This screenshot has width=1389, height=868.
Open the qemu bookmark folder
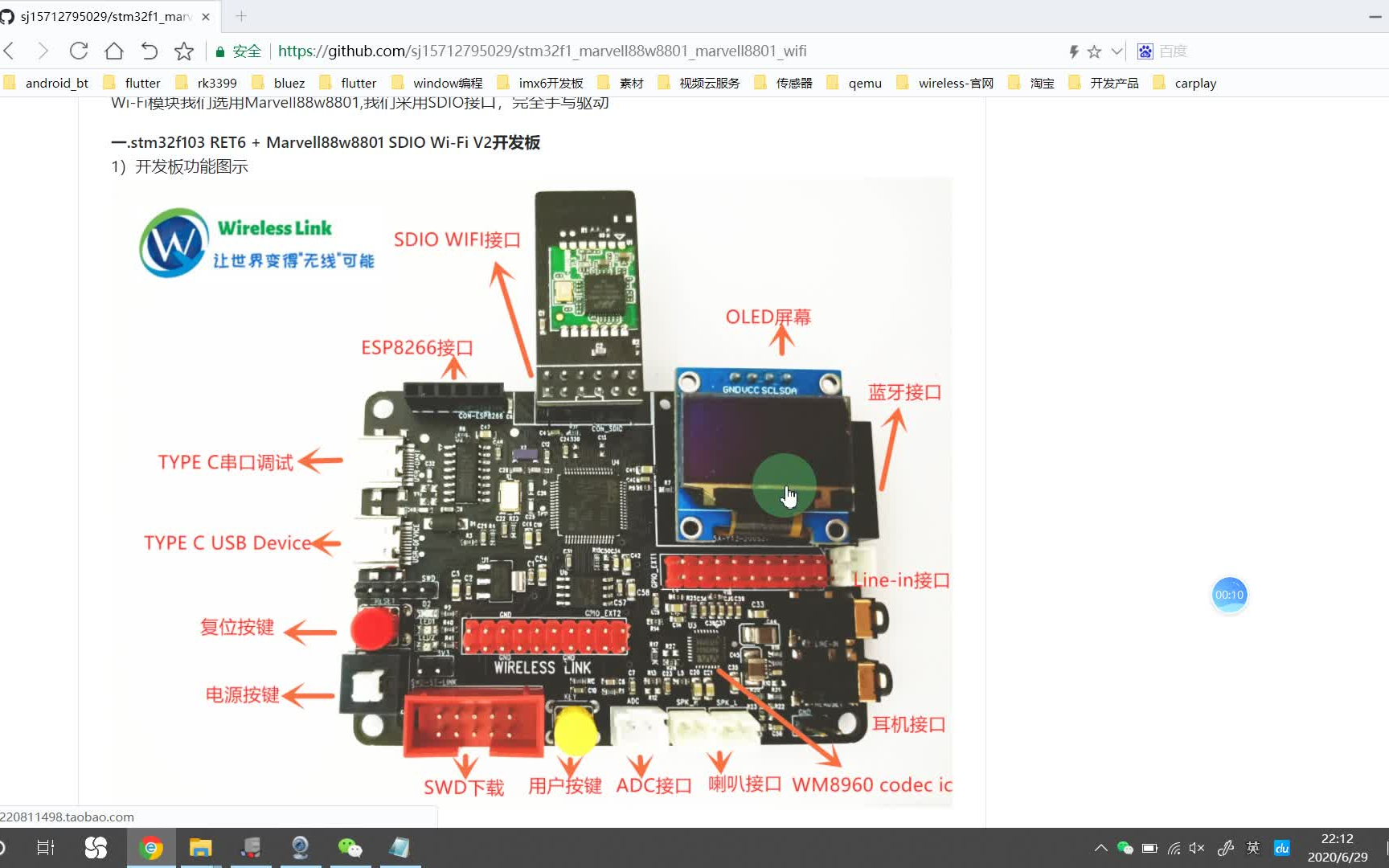(x=854, y=83)
